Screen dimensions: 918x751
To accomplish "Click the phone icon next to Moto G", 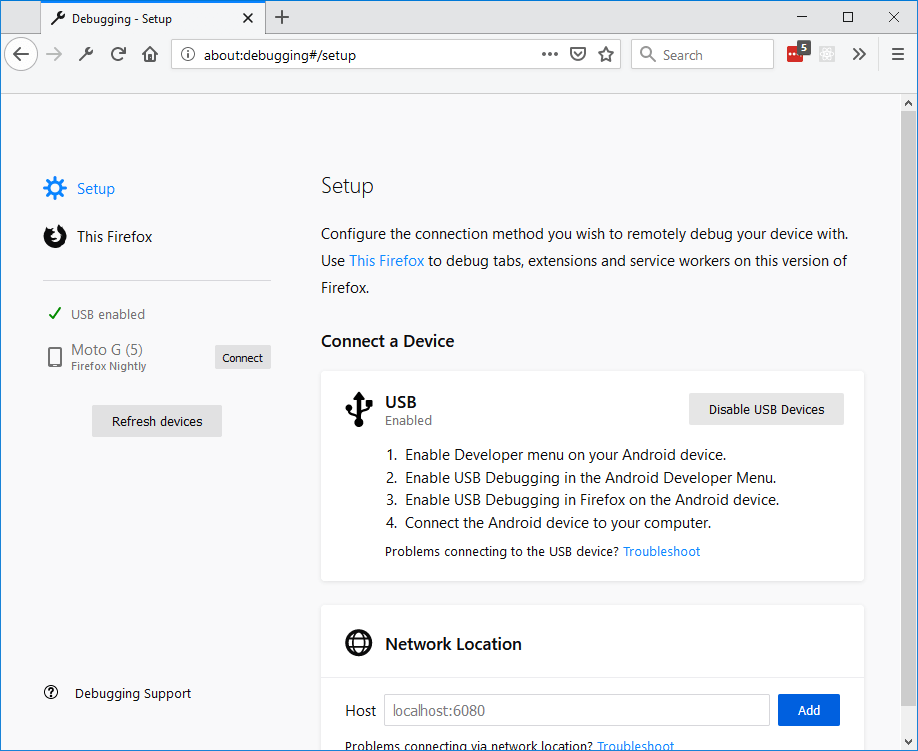I will coord(54,356).
